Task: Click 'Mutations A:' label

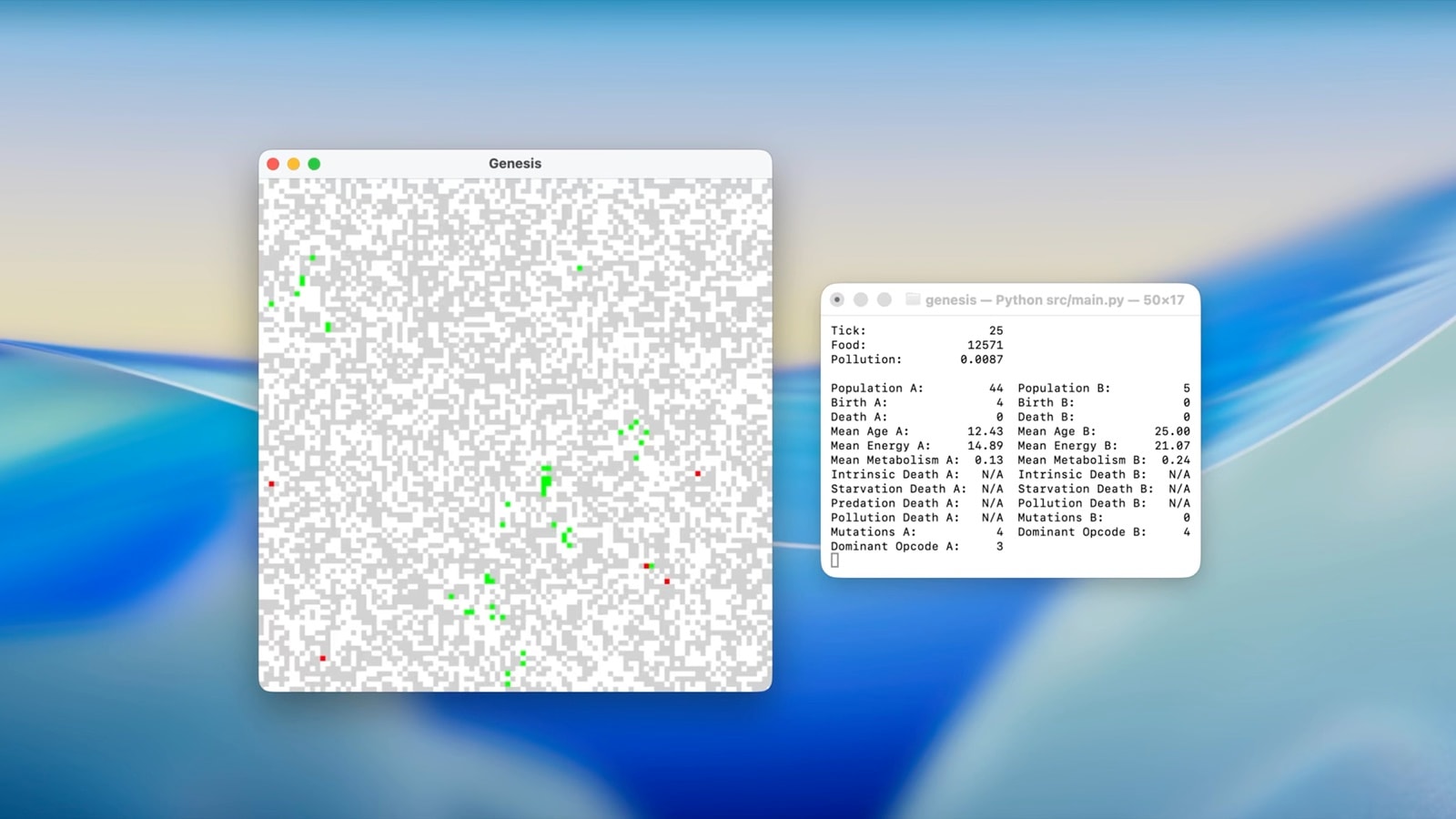Action: (873, 531)
